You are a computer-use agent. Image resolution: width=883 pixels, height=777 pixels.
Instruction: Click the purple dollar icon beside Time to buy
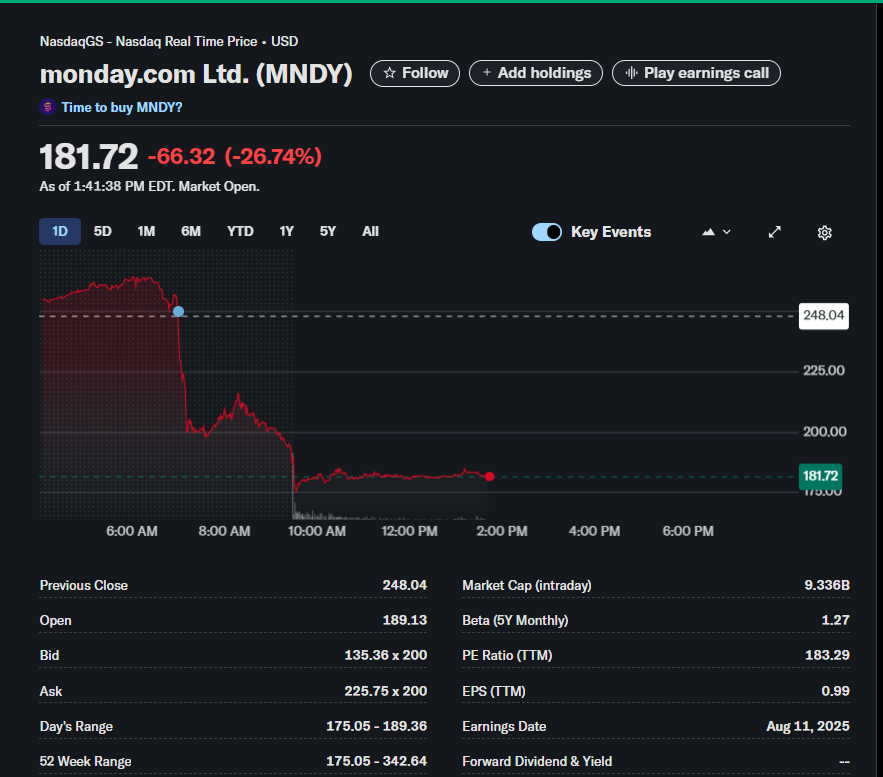click(x=47, y=106)
